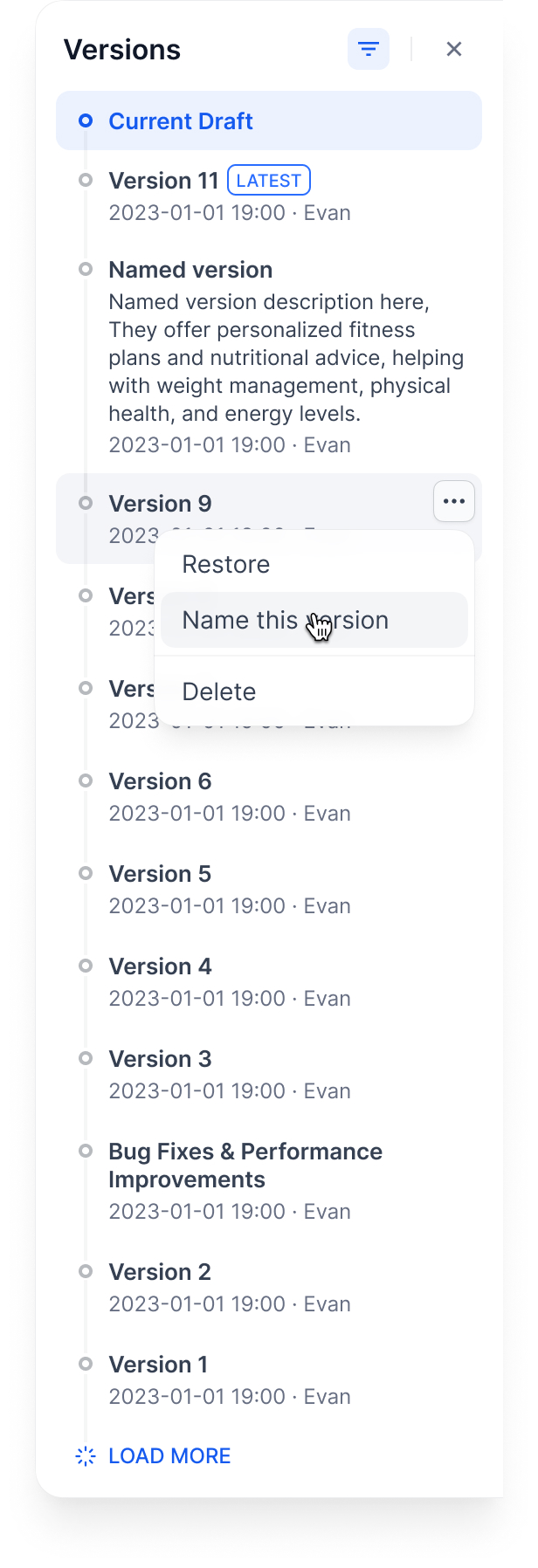Open Version 1 at list bottom
The height and width of the screenshot is (1568, 538).
pos(158,1365)
